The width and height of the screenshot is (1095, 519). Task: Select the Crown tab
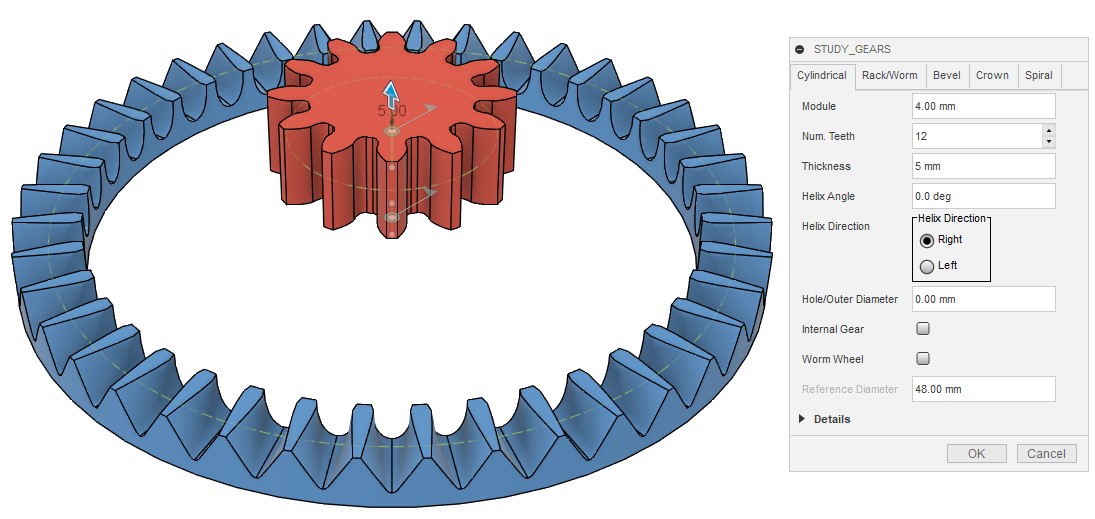991,75
